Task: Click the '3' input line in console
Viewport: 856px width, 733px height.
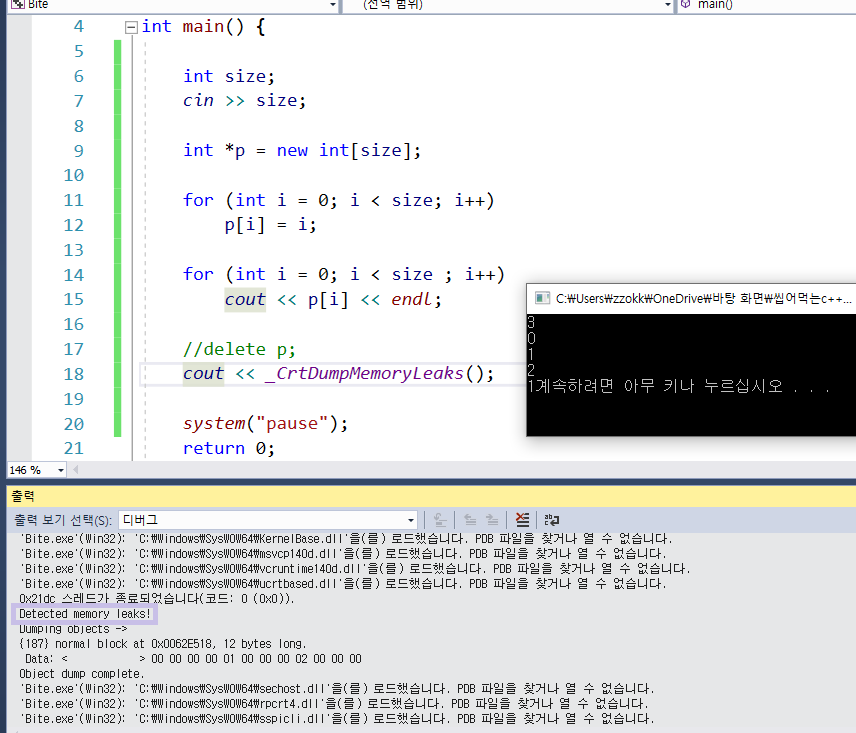Action: click(x=531, y=322)
